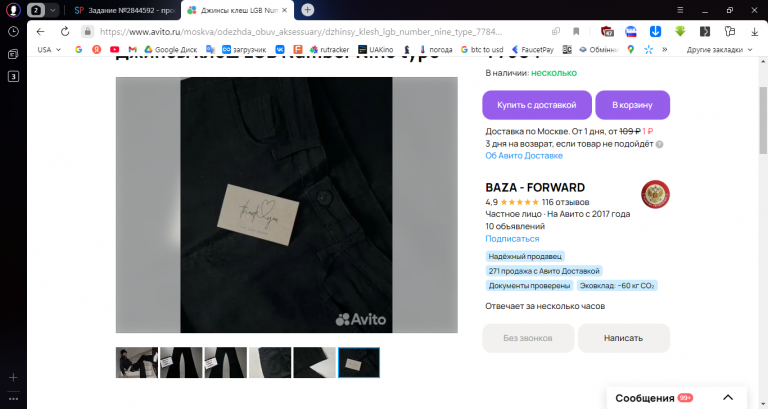Open the Google Диск bookmark
The width and height of the screenshot is (768, 409).
point(170,49)
